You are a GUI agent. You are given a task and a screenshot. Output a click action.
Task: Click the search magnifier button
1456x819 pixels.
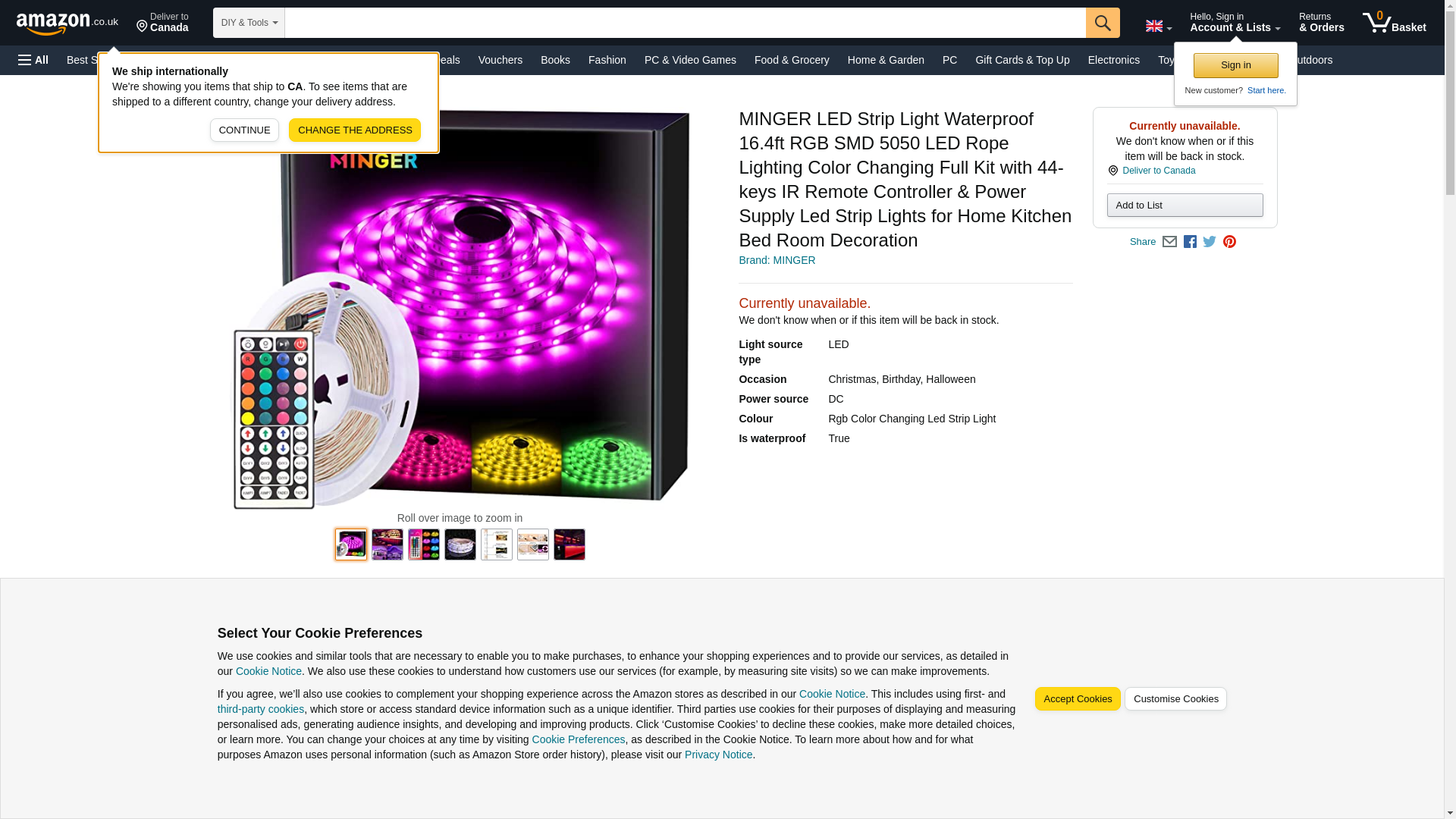1102,23
